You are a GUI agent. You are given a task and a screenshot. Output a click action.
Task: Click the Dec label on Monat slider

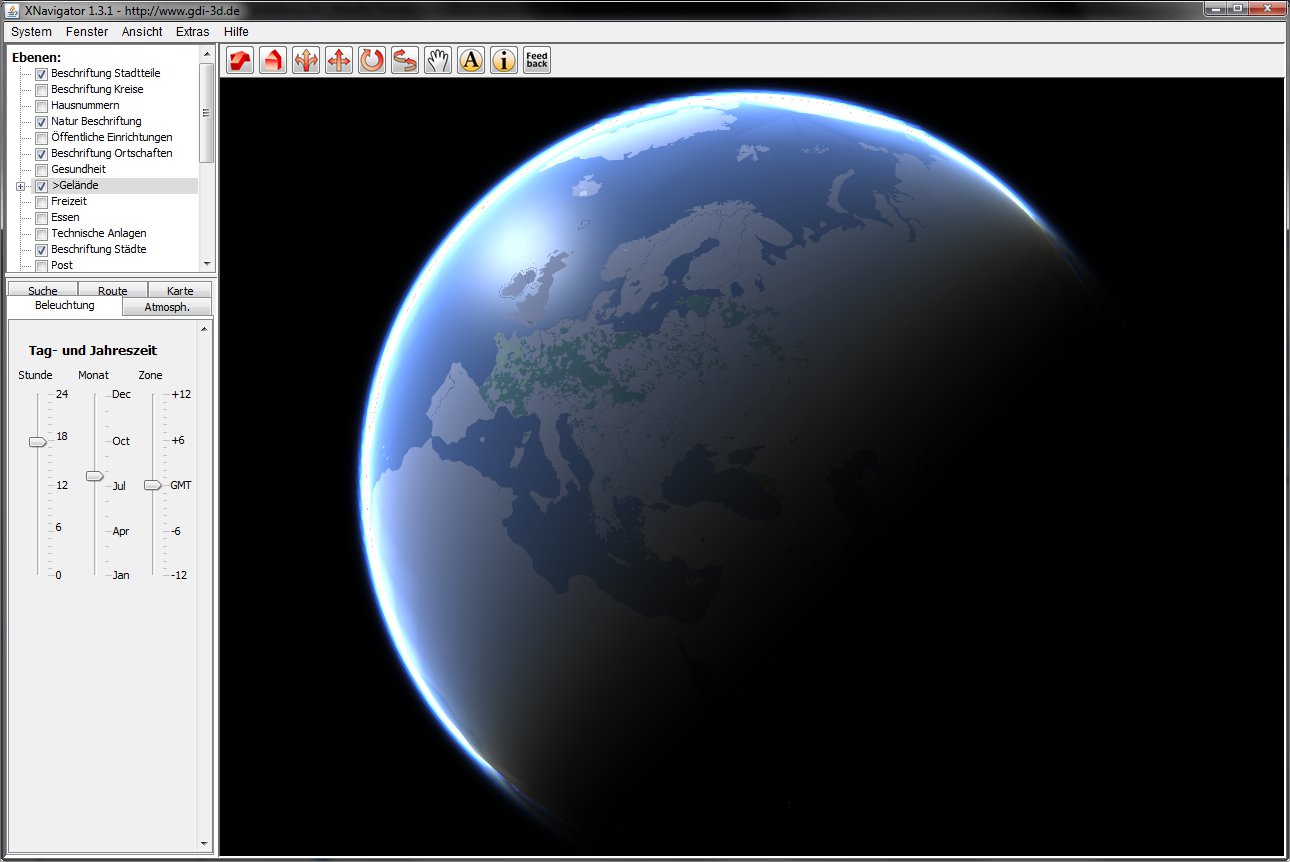pyautogui.click(x=121, y=394)
